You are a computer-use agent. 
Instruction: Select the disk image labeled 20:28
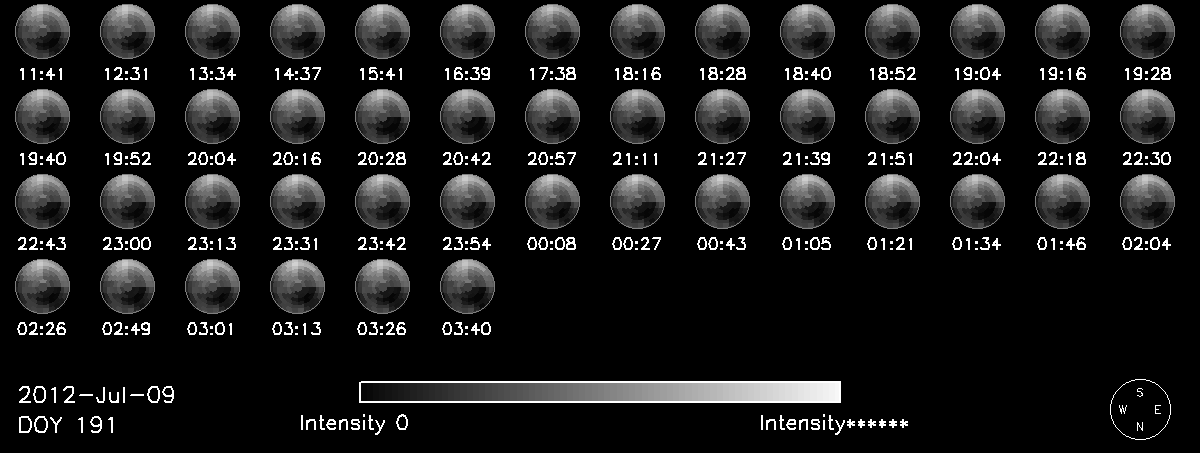(382, 115)
